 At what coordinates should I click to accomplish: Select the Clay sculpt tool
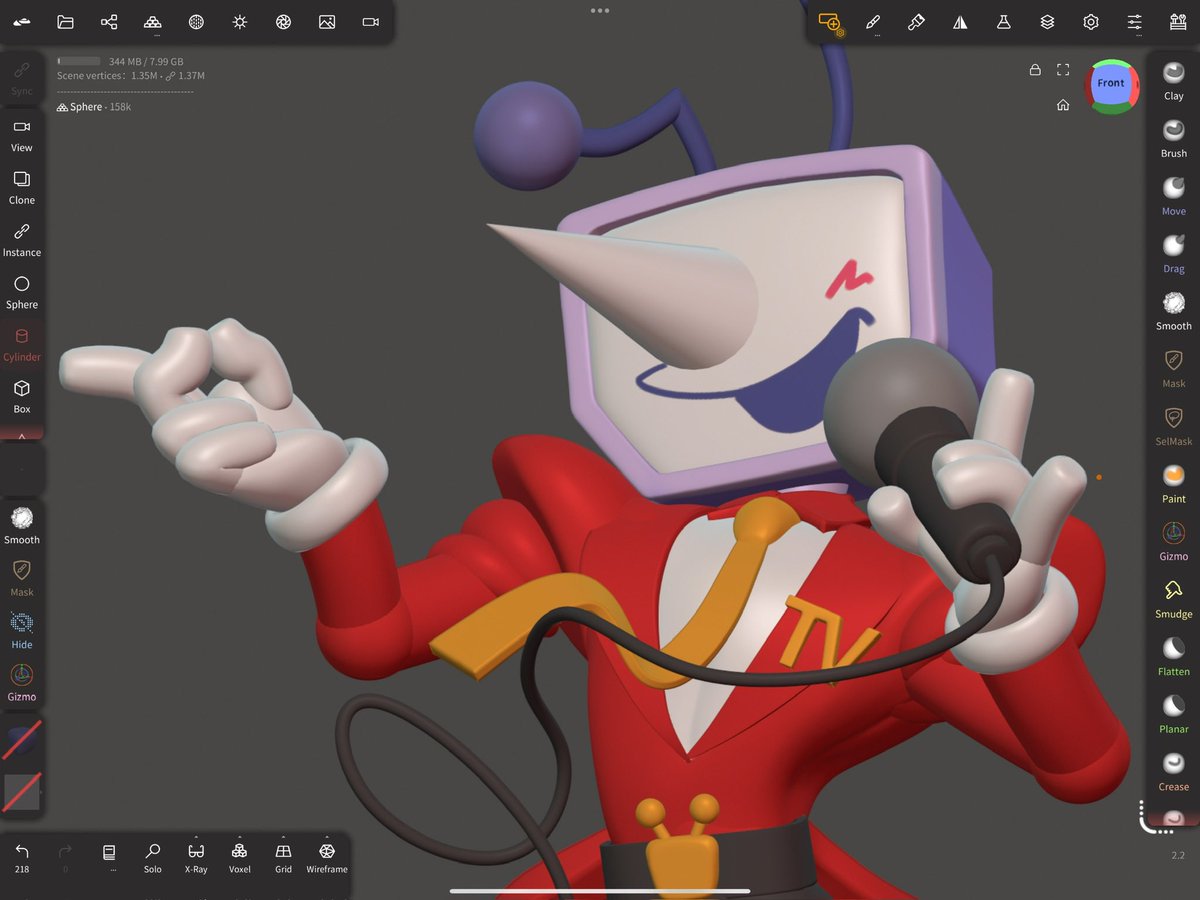tap(1174, 80)
